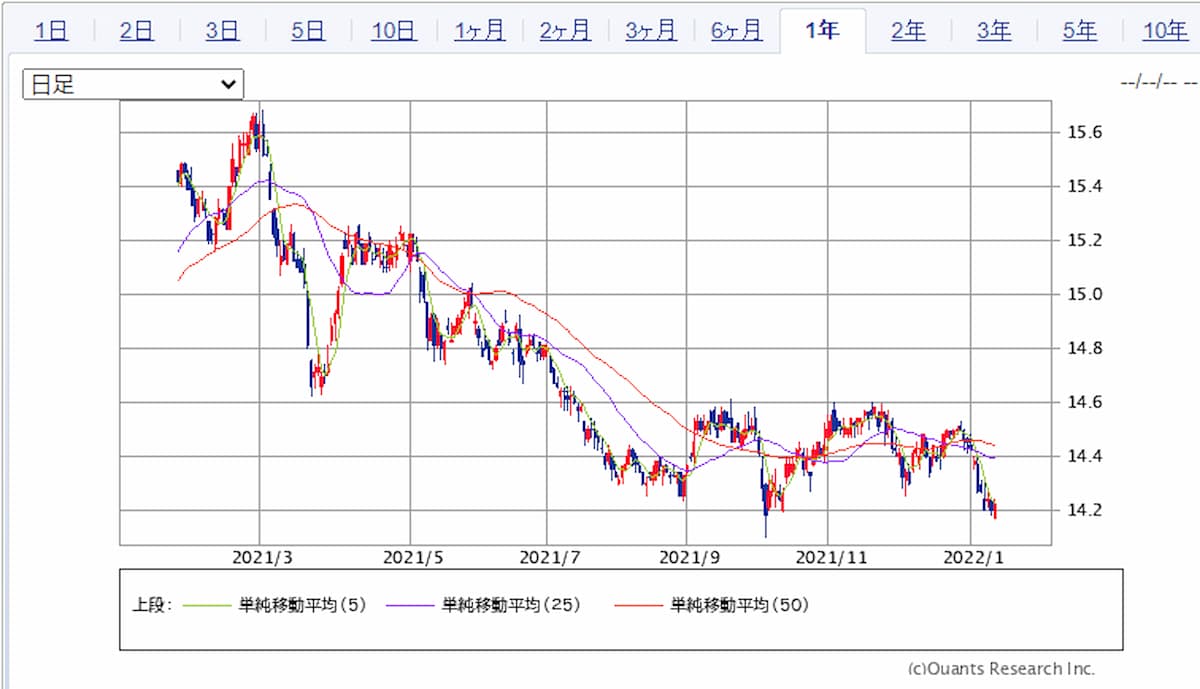This screenshot has height=689, width=1200.
Task: Switch to the 10年 tab
Action: coord(1165,31)
